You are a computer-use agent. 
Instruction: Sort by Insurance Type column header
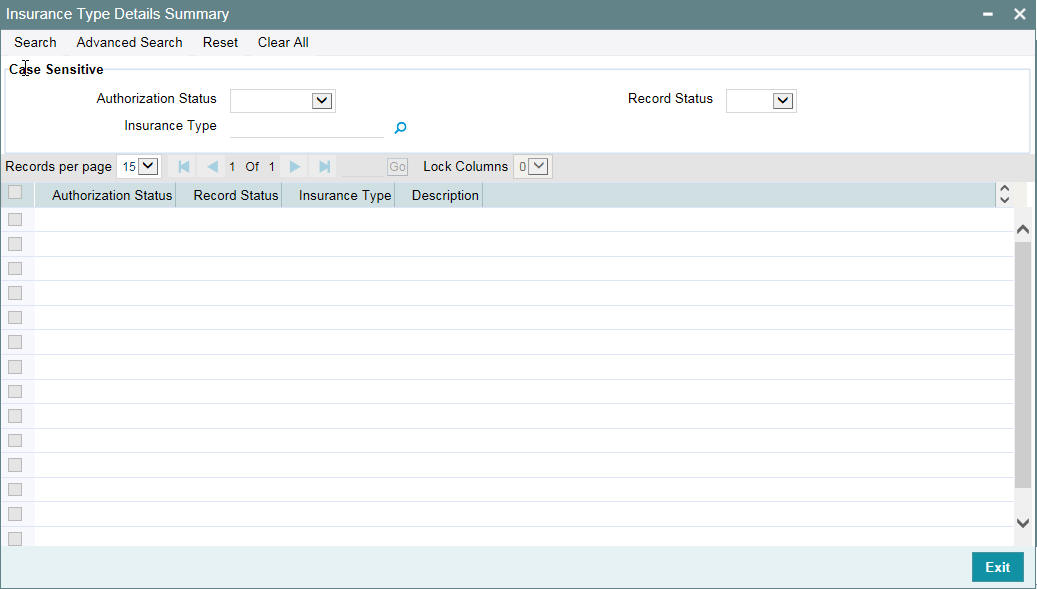pos(345,195)
